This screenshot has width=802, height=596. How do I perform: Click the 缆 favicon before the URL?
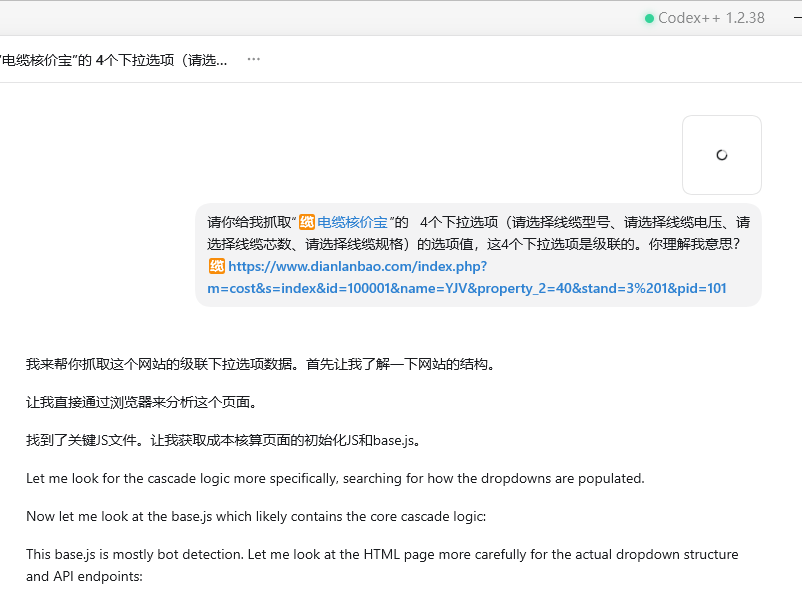pos(216,266)
